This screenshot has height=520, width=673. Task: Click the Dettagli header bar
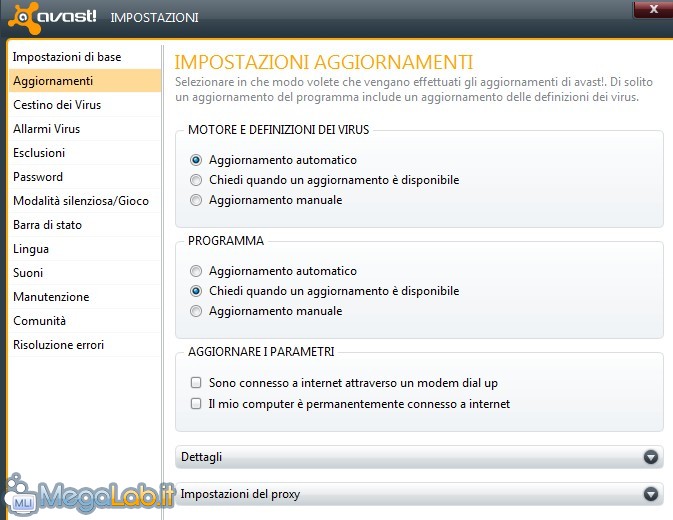point(419,457)
